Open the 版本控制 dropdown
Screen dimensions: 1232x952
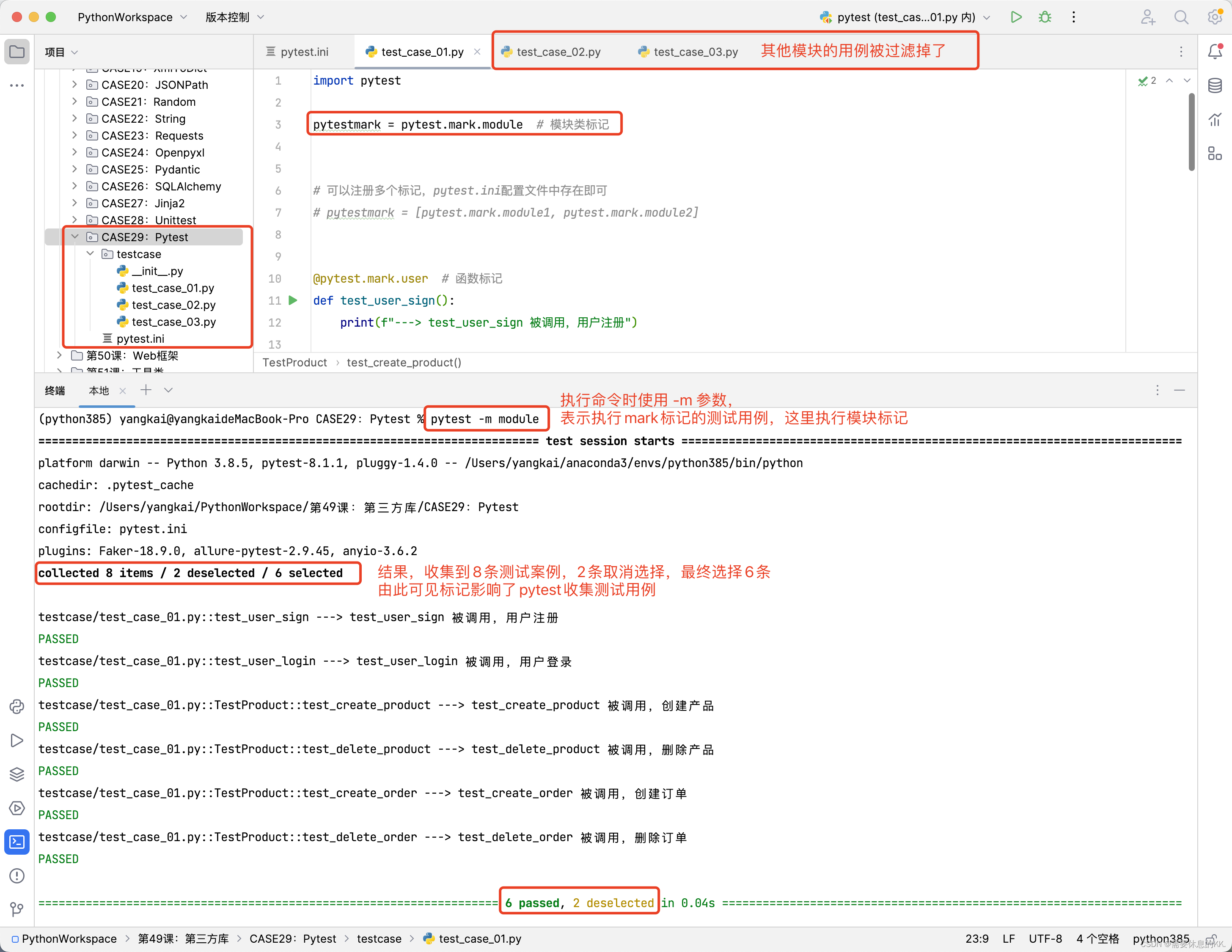point(234,17)
